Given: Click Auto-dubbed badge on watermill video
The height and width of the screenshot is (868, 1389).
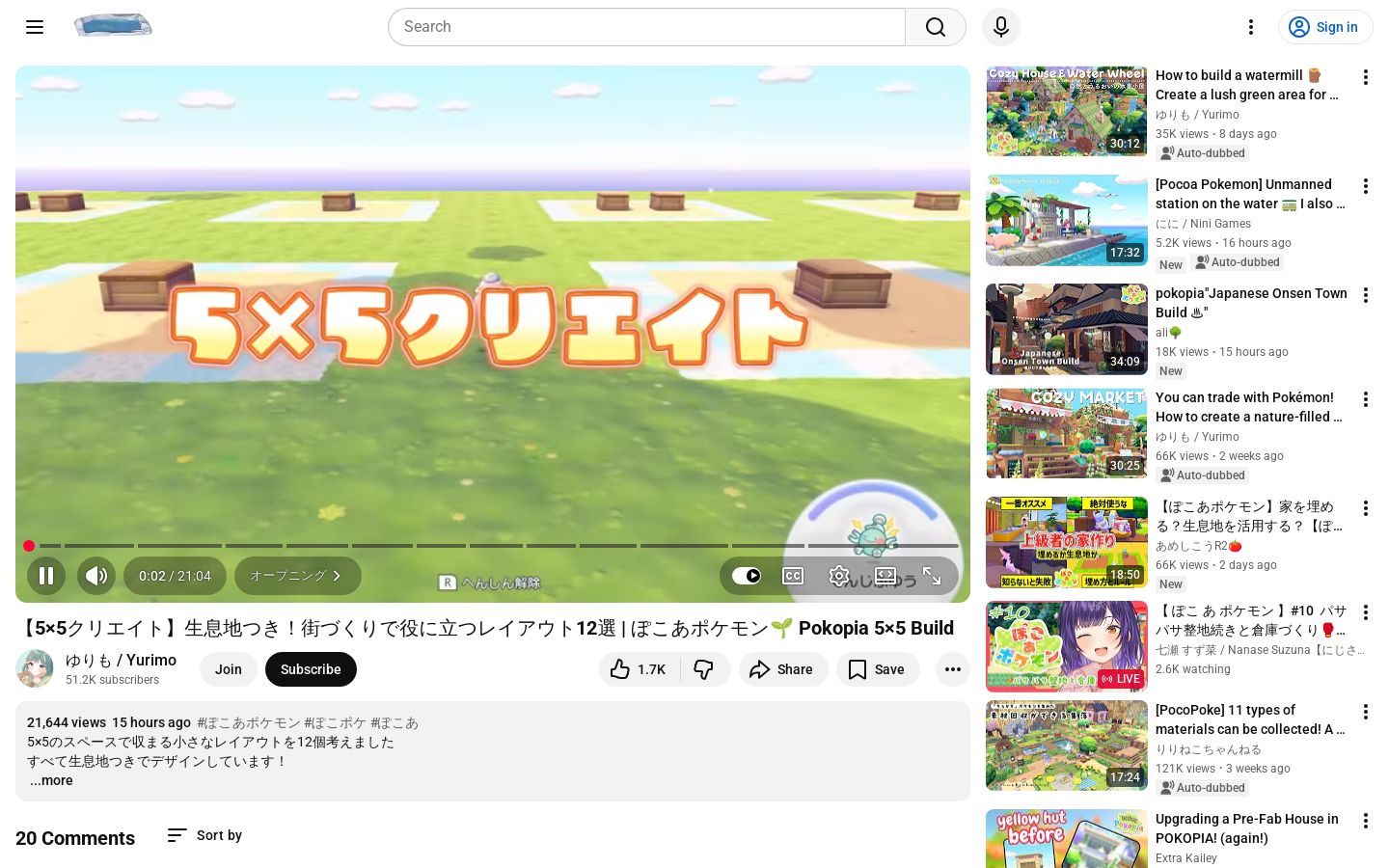Looking at the screenshot, I should tap(1203, 153).
